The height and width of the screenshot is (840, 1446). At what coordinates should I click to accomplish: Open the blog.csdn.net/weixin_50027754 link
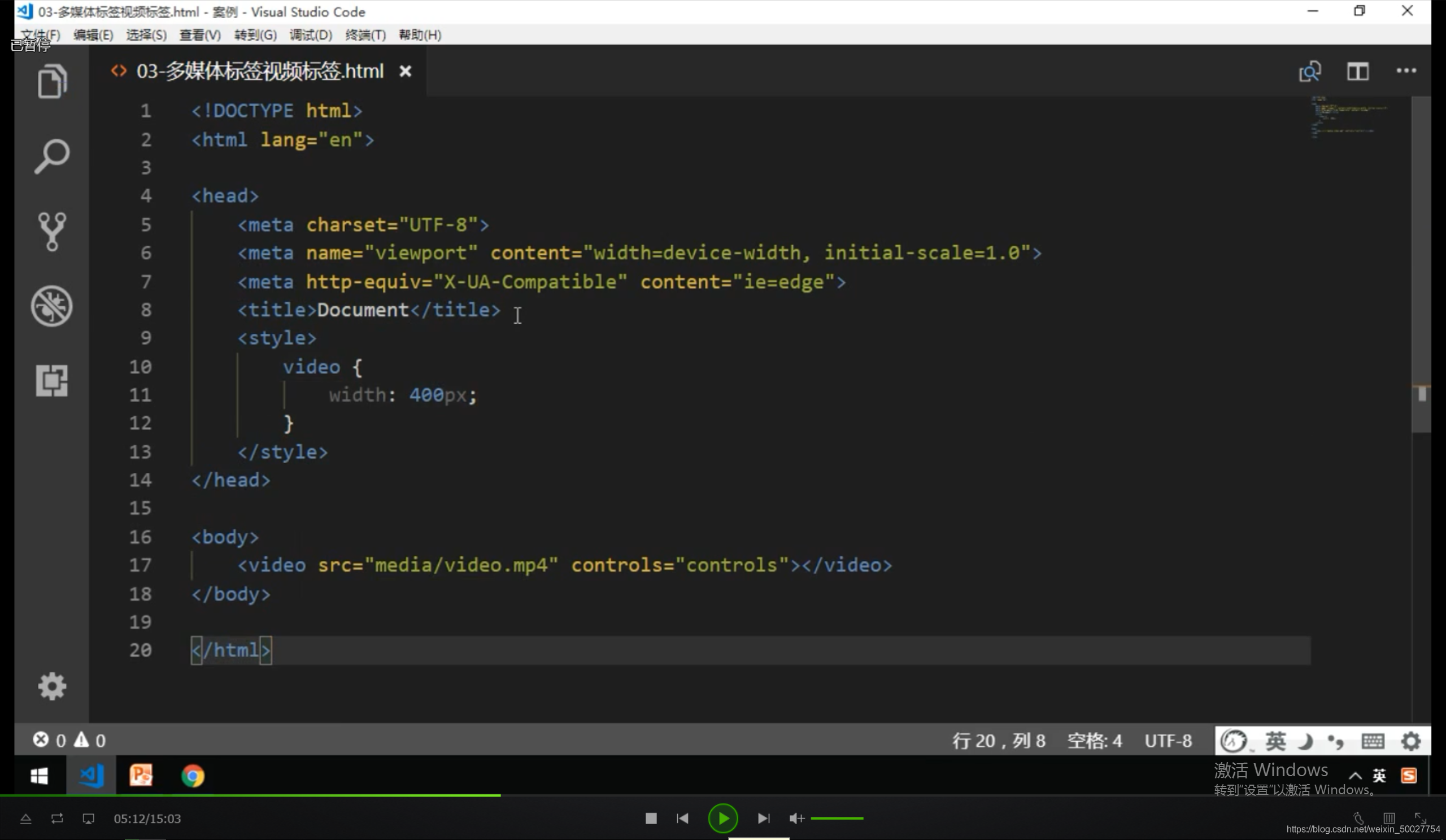[1363, 829]
